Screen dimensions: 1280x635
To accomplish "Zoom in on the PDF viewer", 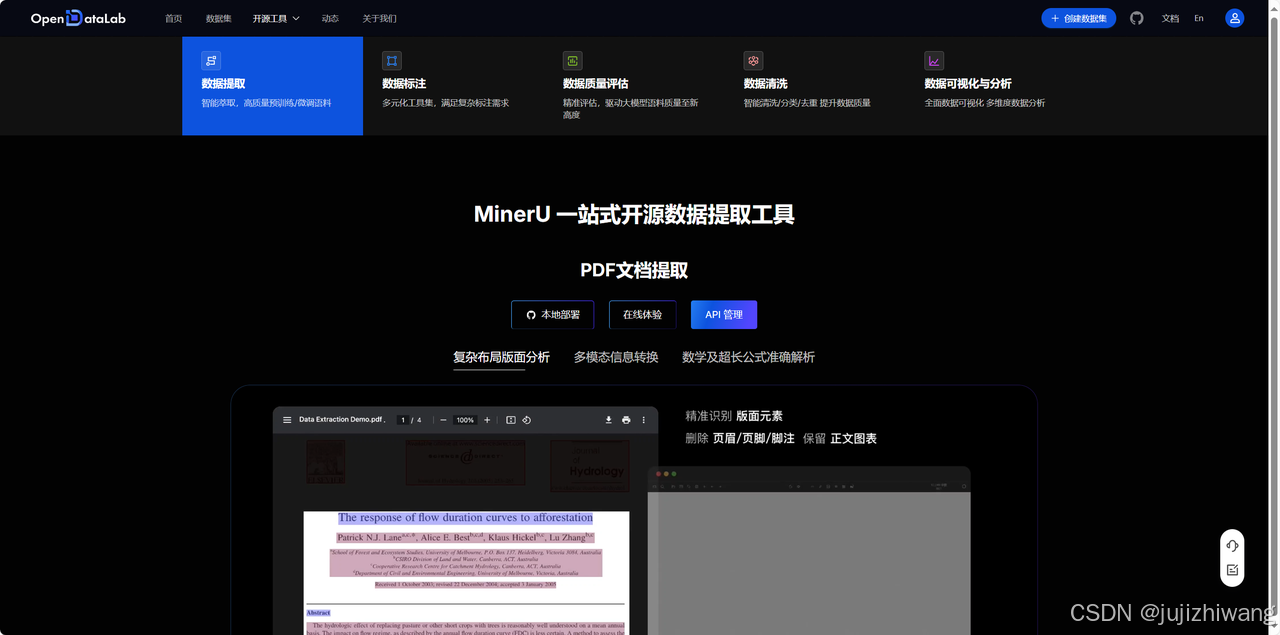I will pyautogui.click(x=487, y=420).
